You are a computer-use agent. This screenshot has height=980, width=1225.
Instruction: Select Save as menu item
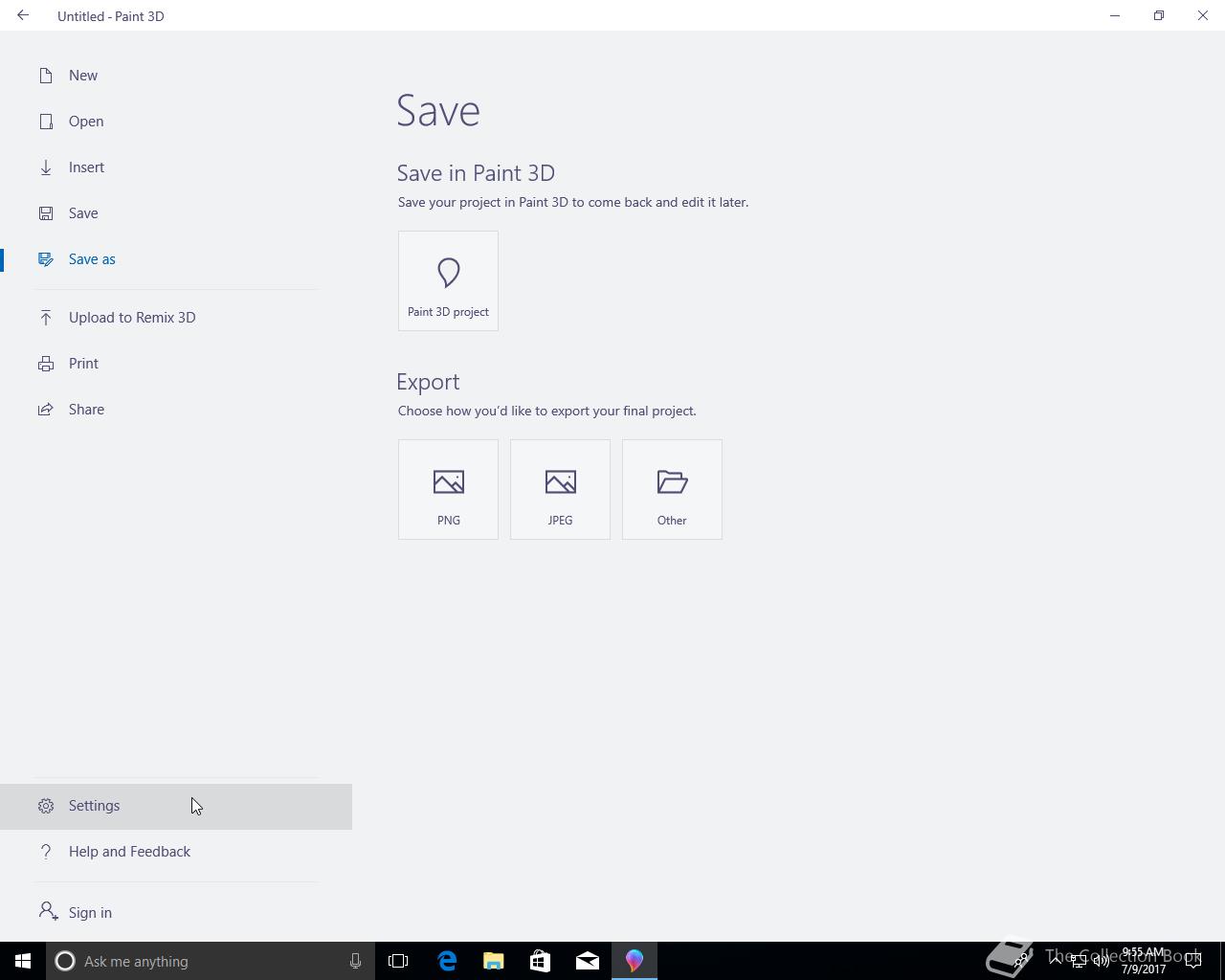176,259
